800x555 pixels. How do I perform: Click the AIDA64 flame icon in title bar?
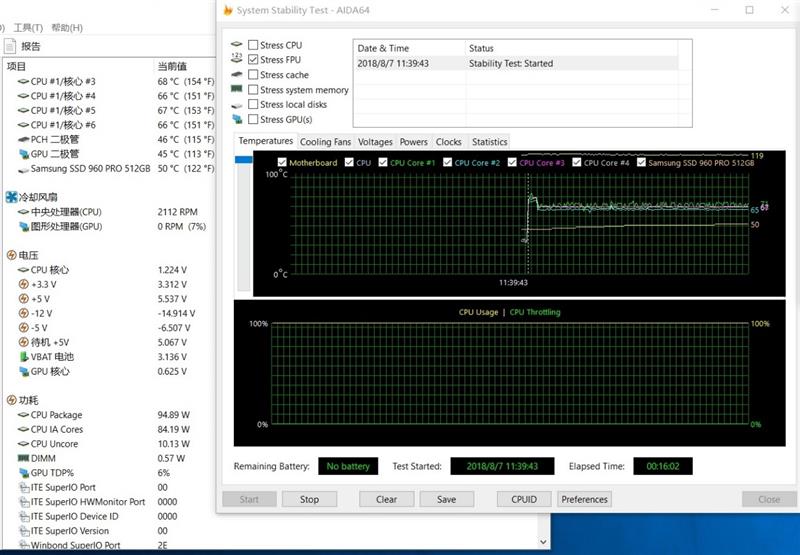(229, 10)
